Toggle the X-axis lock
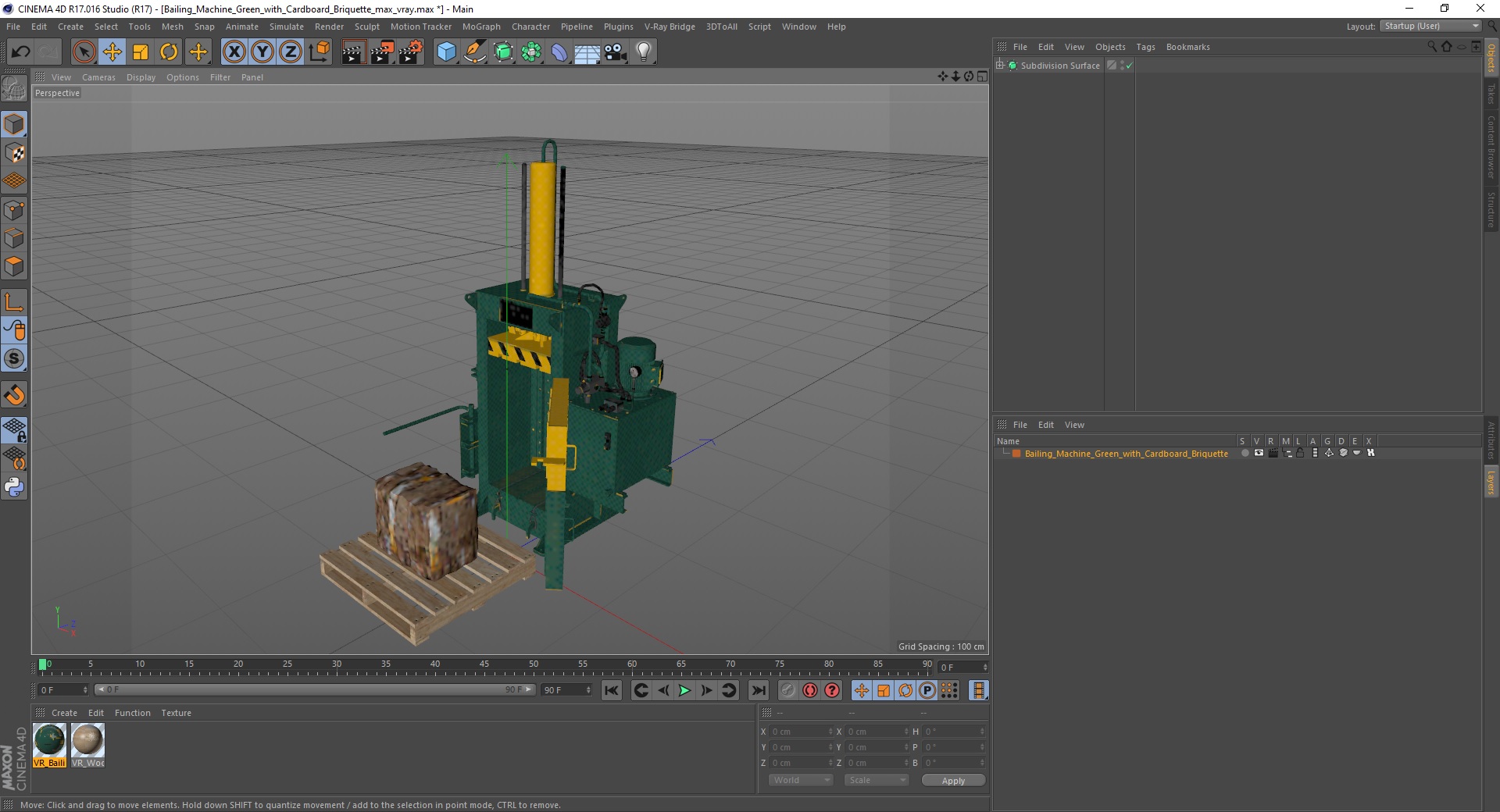Viewport: 1500px width, 812px height. (x=234, y=52)
